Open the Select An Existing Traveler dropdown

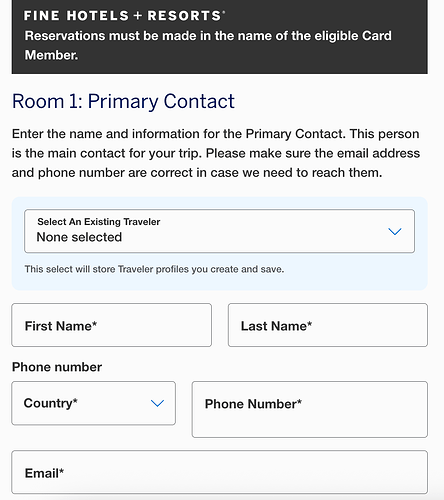[x=219, y=231]
